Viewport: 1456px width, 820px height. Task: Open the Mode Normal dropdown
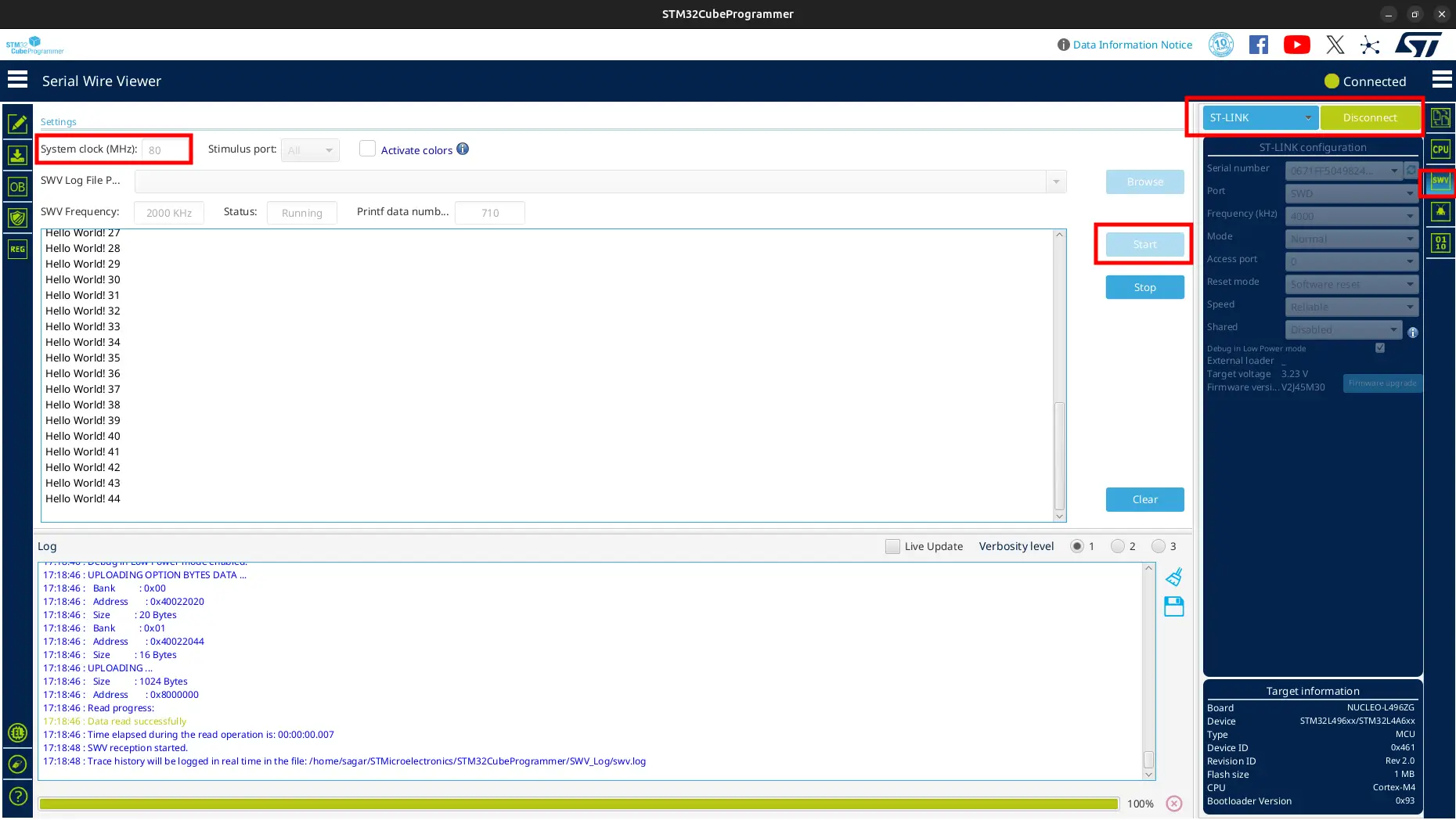[x=1352, y=239]
